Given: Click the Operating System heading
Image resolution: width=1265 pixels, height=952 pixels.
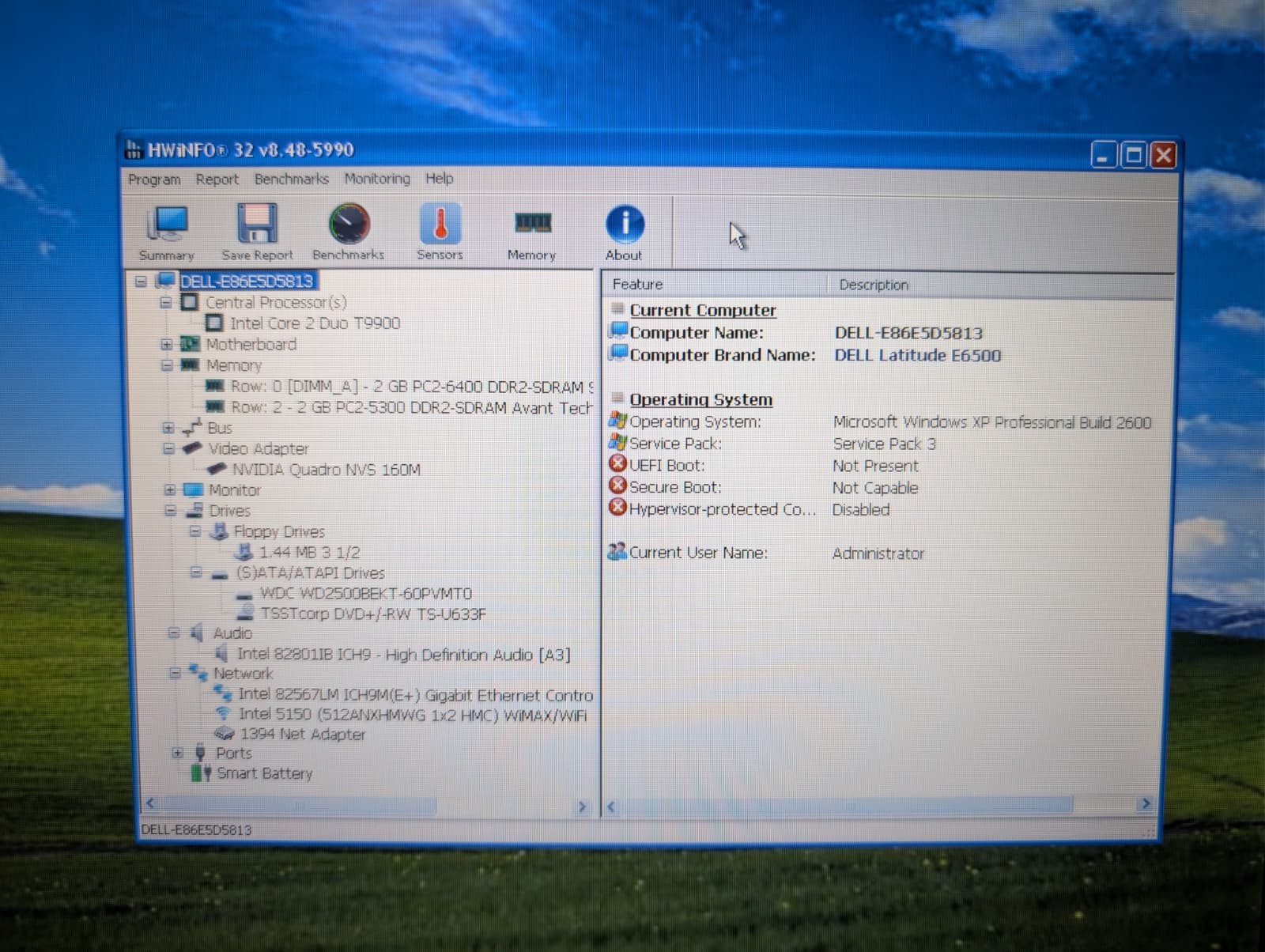Looking at the screenshot, I should pyautogui.click(x=700, y=399).
